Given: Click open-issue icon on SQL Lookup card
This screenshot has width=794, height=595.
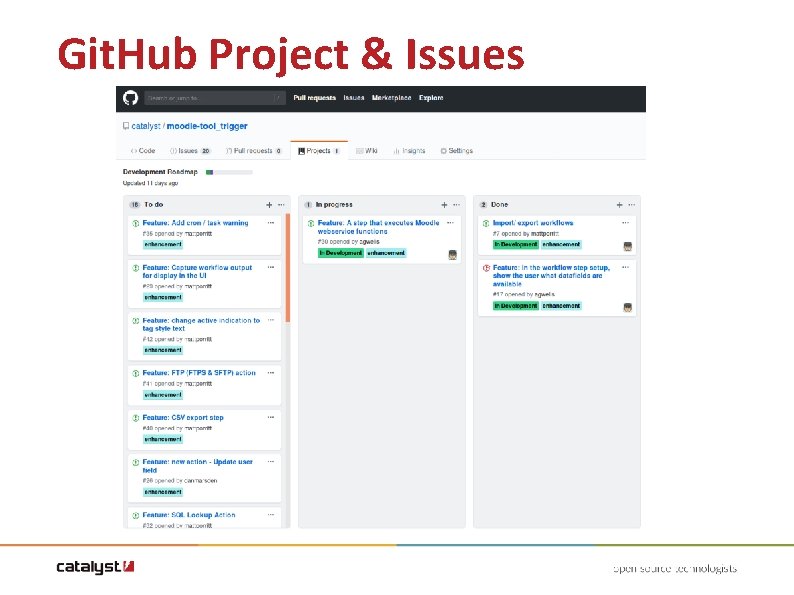Looking at the screenshot, I should point(136,516).
